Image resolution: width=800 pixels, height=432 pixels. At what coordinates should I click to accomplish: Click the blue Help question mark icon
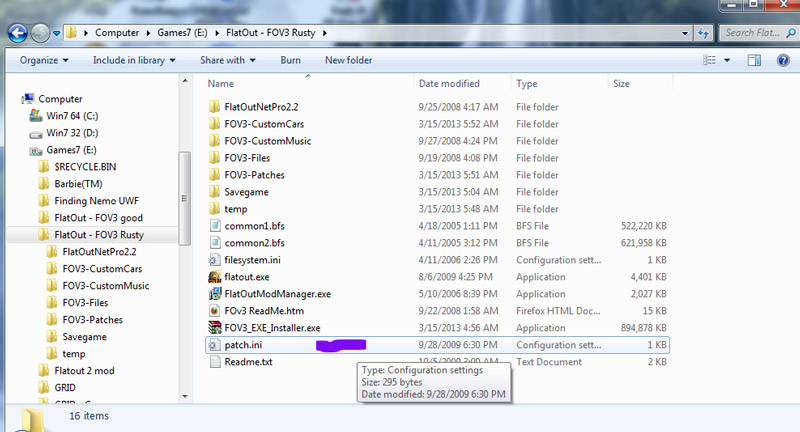click(x=783, y=60)
